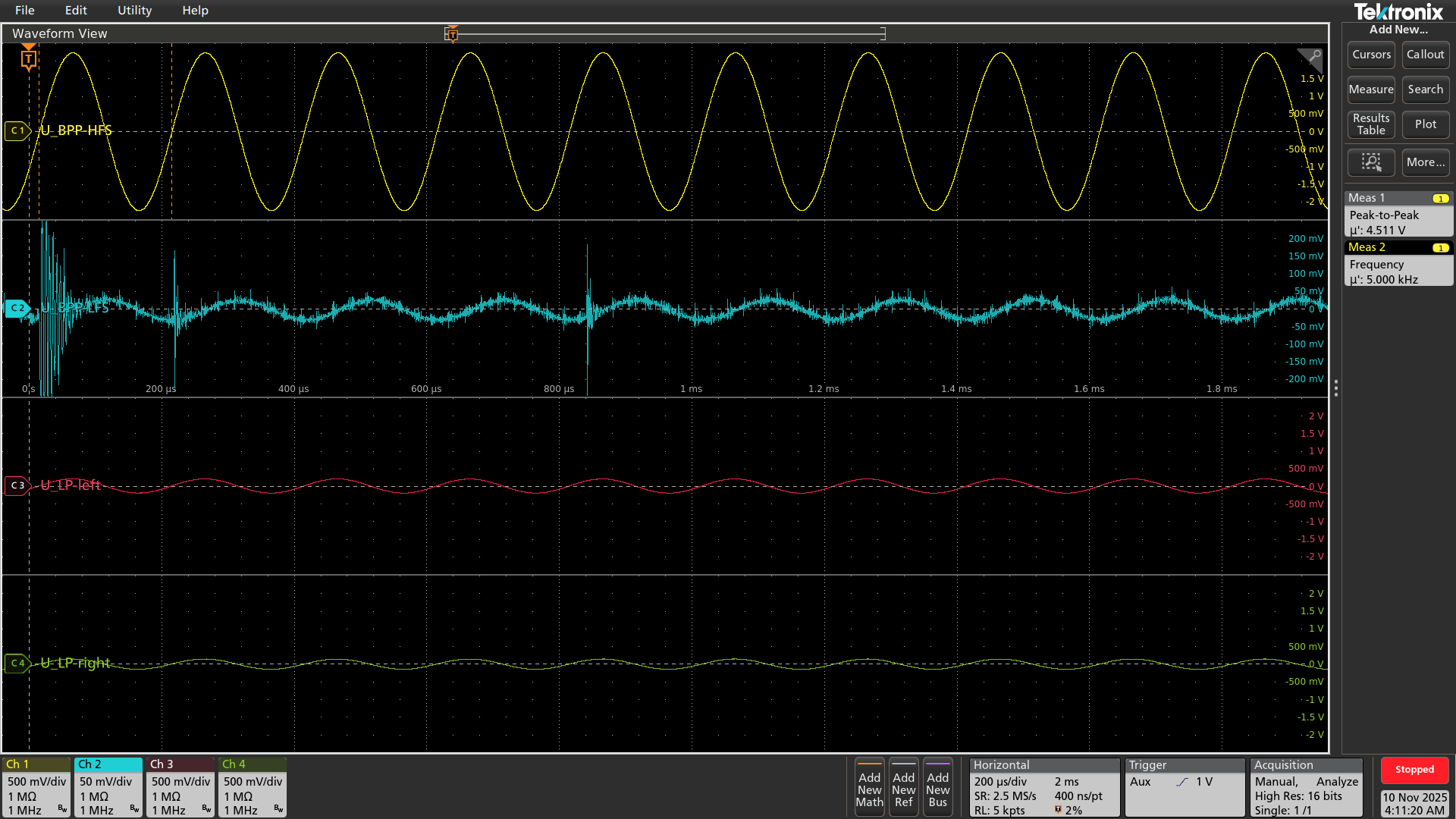Click the C4 channel handle badge

point(17,663)
